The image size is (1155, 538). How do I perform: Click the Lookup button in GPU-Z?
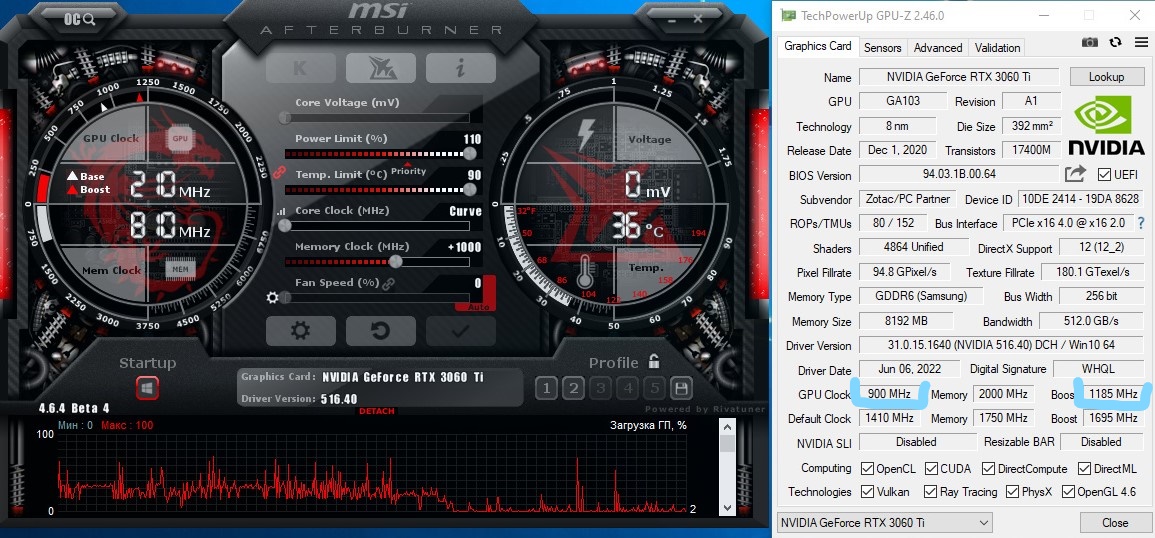(1106, 77)
